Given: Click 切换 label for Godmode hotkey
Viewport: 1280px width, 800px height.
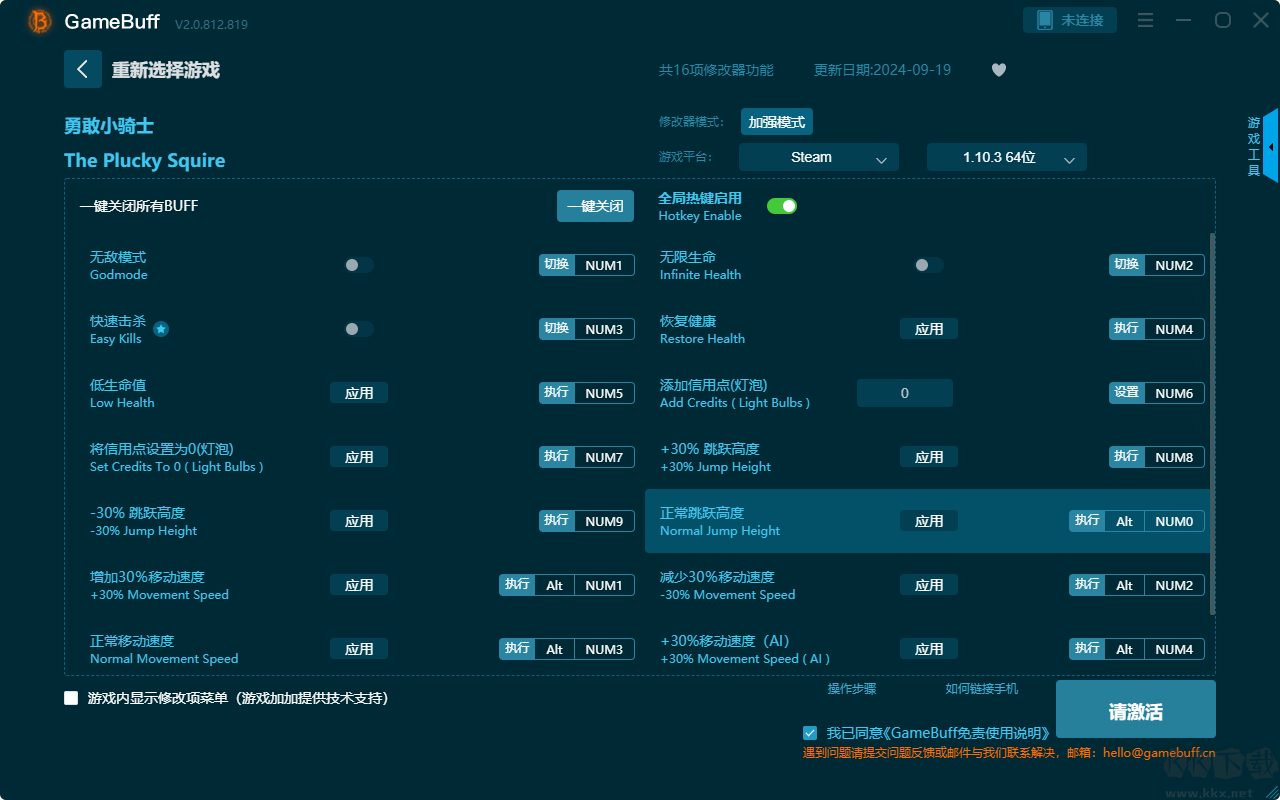Looking at the screenshot, I should tap(557, 265).
